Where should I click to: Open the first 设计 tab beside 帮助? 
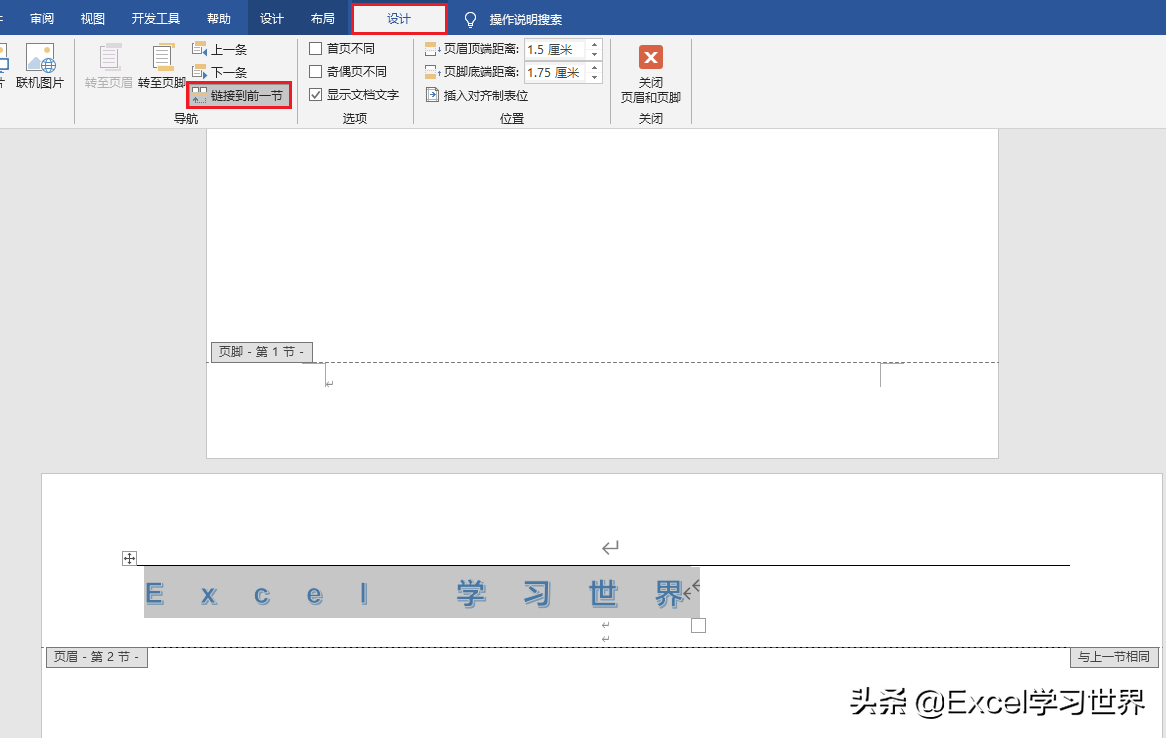[x=272, y=19]
